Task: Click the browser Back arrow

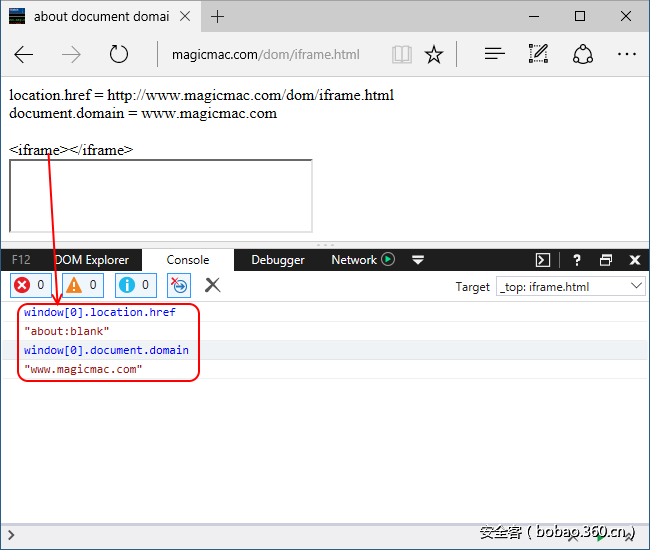Action: click(24, 55)
